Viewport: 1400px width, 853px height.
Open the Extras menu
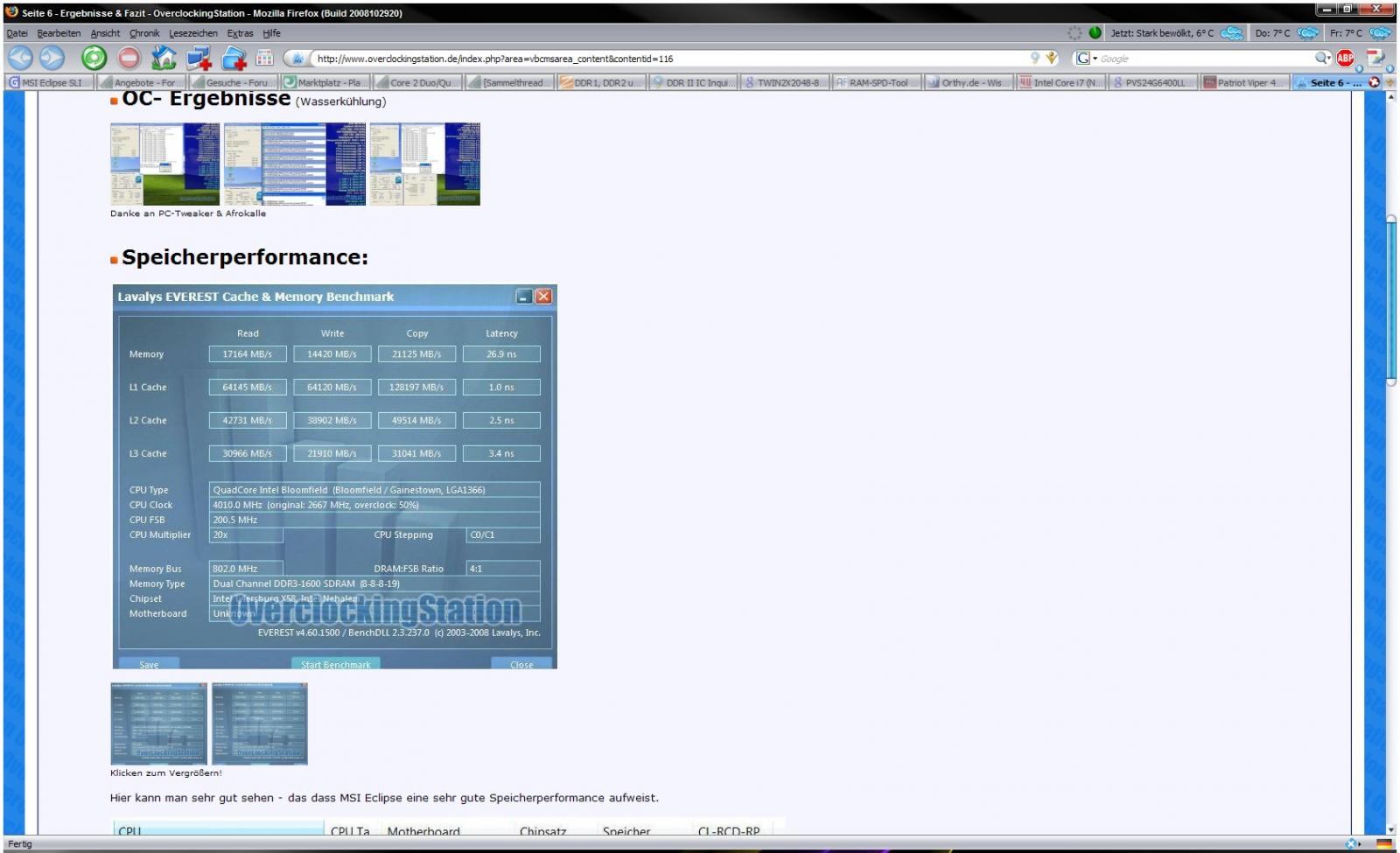coord(240,33)
